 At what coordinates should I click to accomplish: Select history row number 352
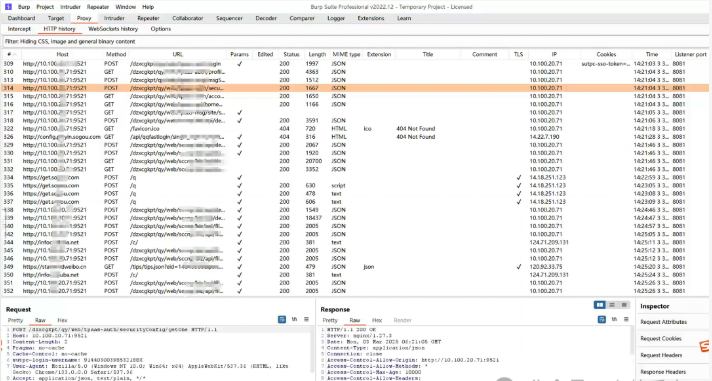pyautogui.click(x=356, y=291)
